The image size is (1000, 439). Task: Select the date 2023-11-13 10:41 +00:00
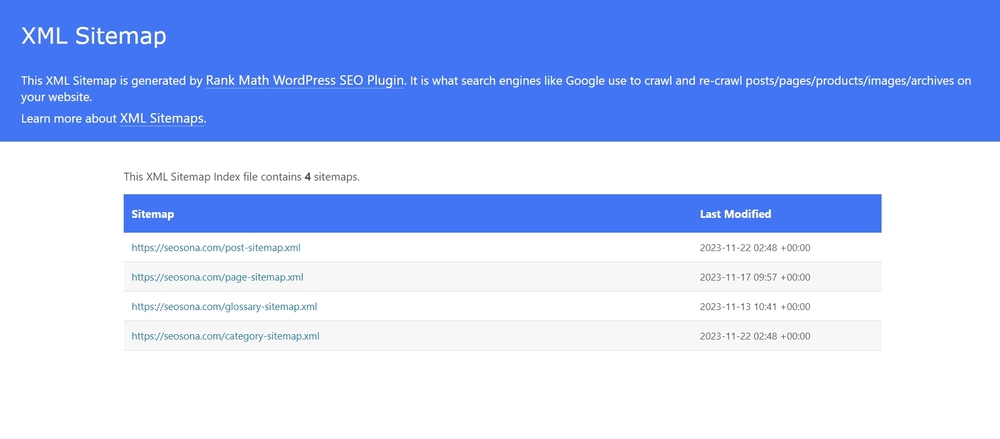click(x=755, y=306)
